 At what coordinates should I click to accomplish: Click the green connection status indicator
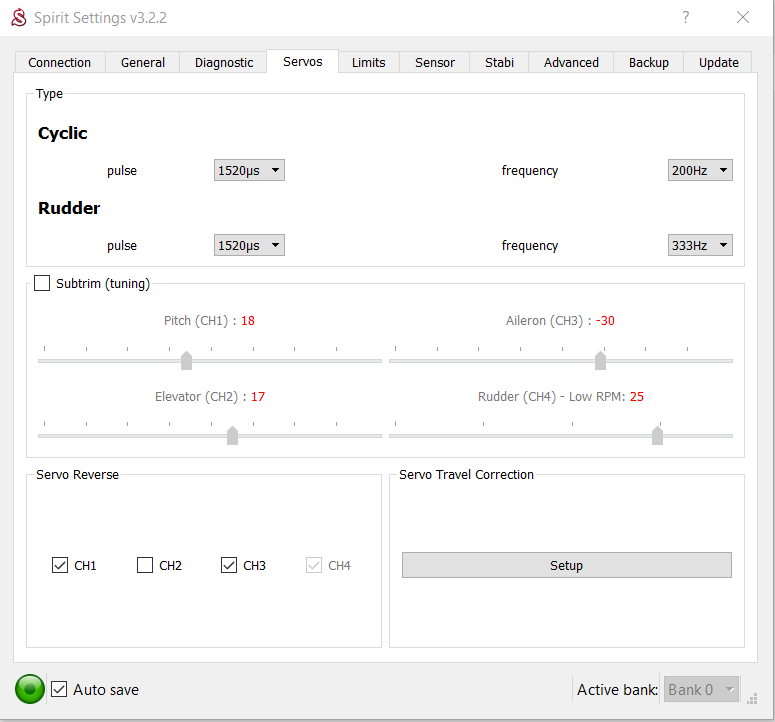tap(30, 689)
